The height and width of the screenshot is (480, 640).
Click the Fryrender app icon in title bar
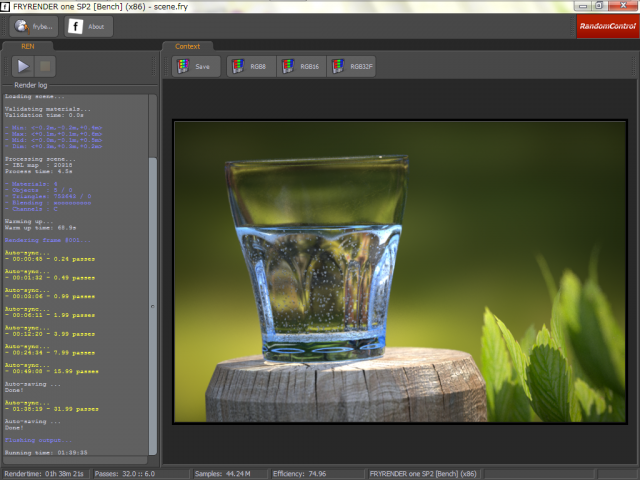click(x=5, y=6)
